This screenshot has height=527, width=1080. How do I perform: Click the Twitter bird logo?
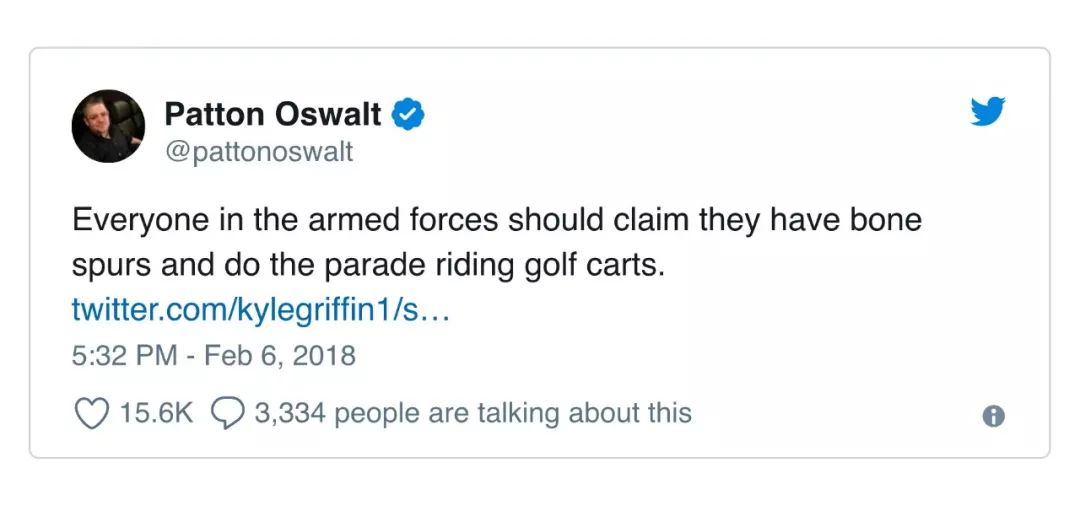(987, 111)
